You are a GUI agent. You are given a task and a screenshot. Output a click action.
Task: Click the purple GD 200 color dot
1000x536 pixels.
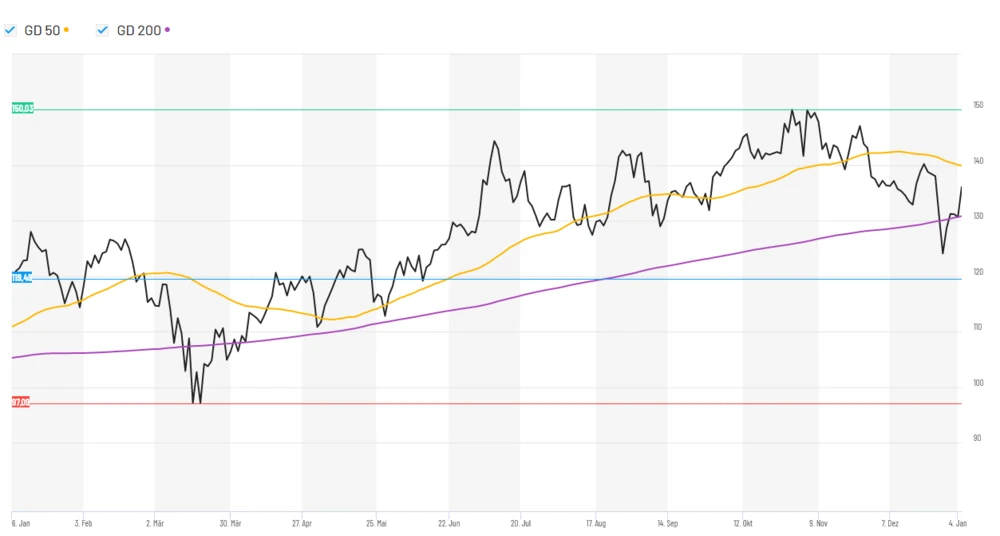click(x=168, y=30)
